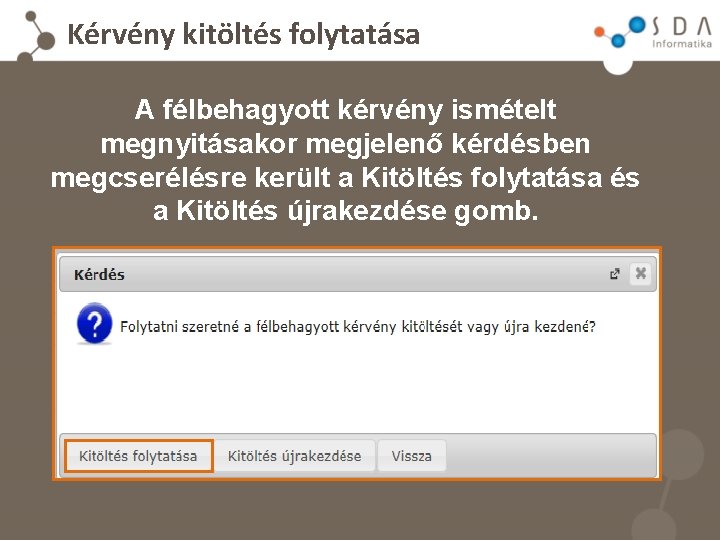This screenshot has width=720, height=540.
Task: Click the SDA Informatika logo
Action: [x=653, y=32]
